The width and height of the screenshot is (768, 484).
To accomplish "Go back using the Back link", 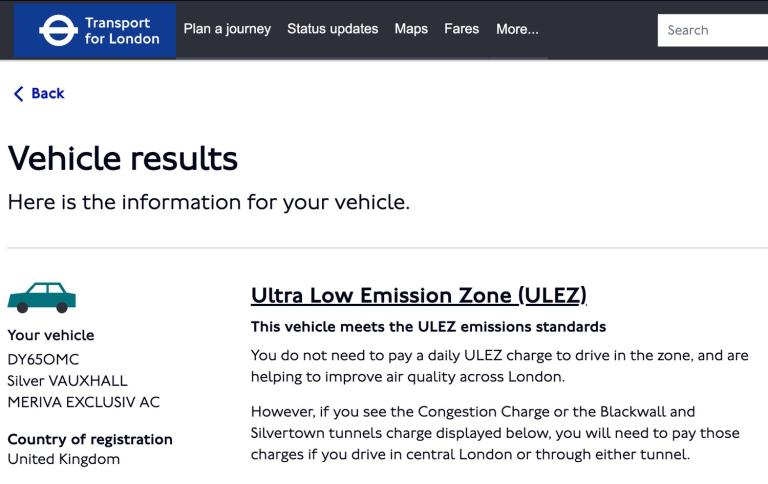I will (x=47, y=94).
